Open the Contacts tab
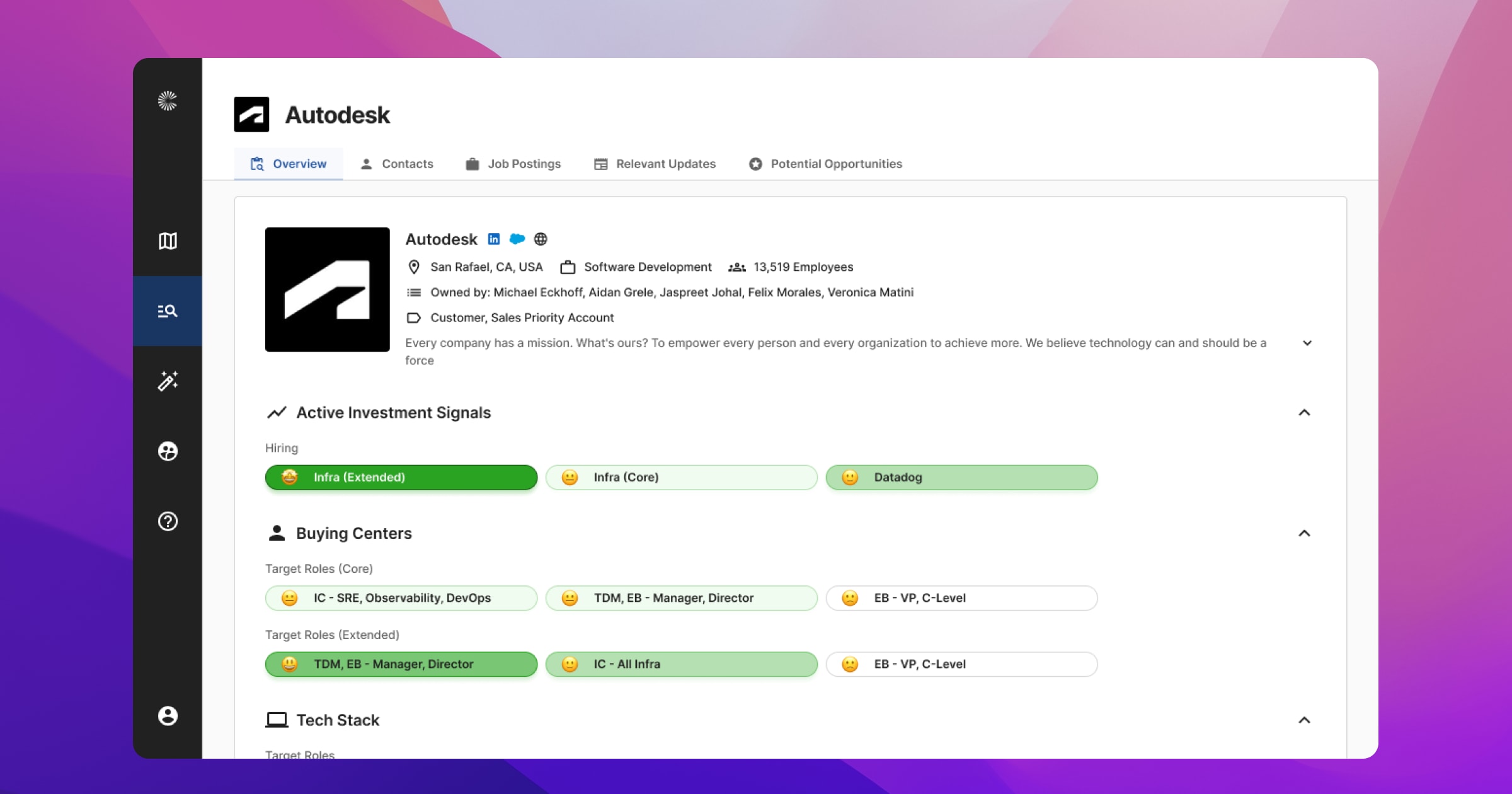 (396, 164)
